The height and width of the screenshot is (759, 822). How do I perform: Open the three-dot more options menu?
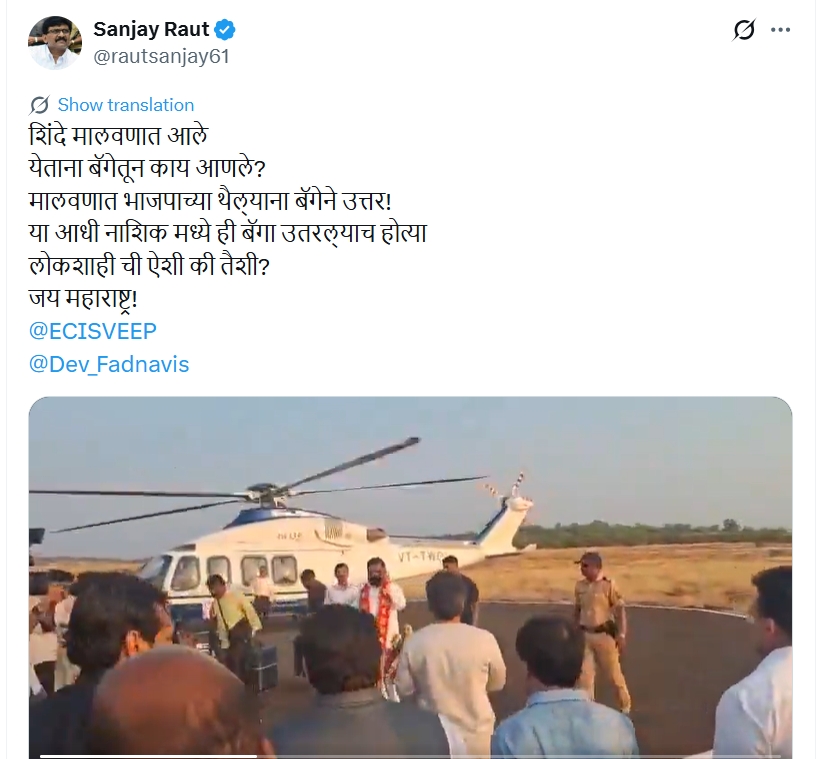(x=780, y=30)
